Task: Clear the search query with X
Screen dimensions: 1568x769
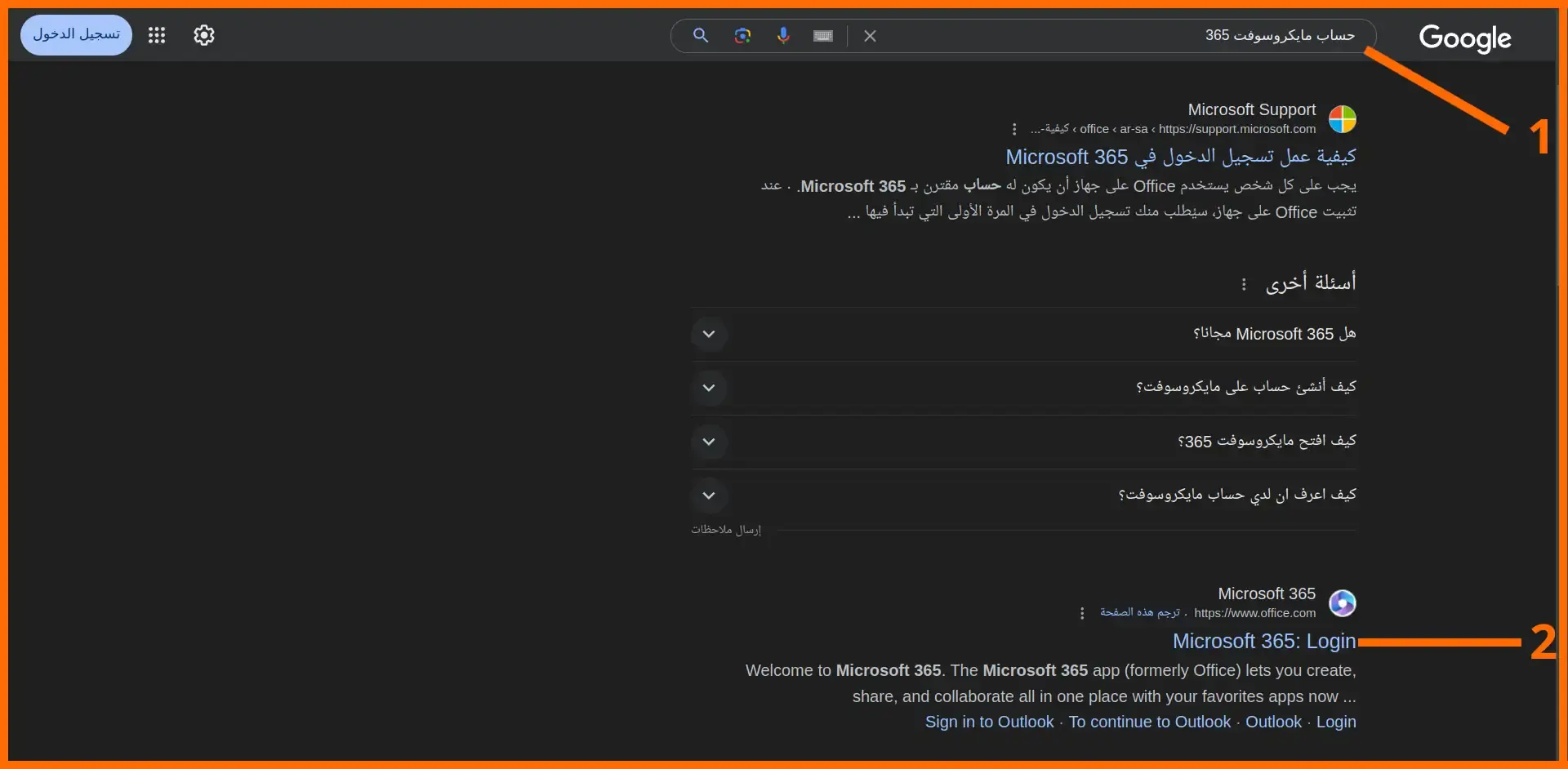Action: coord(870,36)
